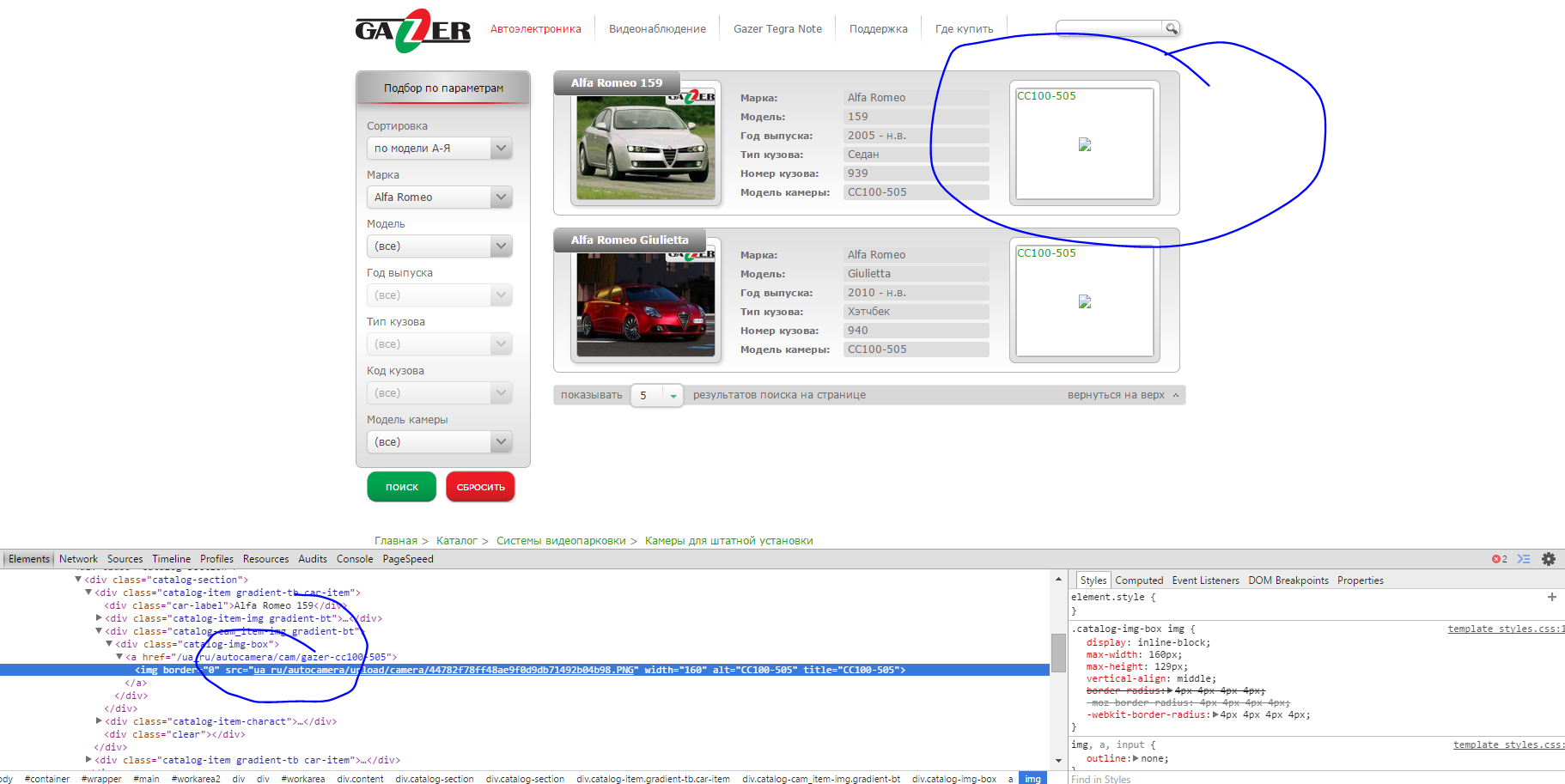Select the div.catalog-img-box breadcrumb

pos(954,779)
